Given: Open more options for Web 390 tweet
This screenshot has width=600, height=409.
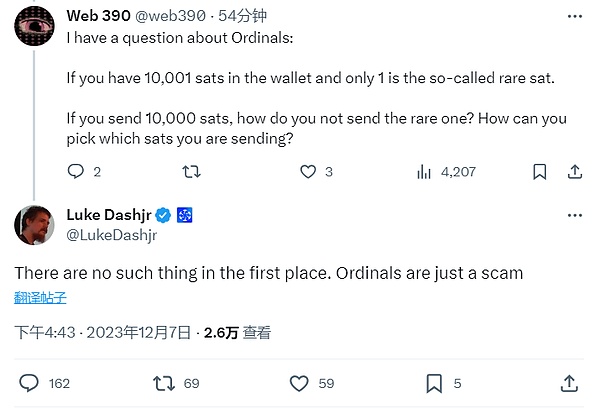Looking at the screenshot, I should [573, 18].
